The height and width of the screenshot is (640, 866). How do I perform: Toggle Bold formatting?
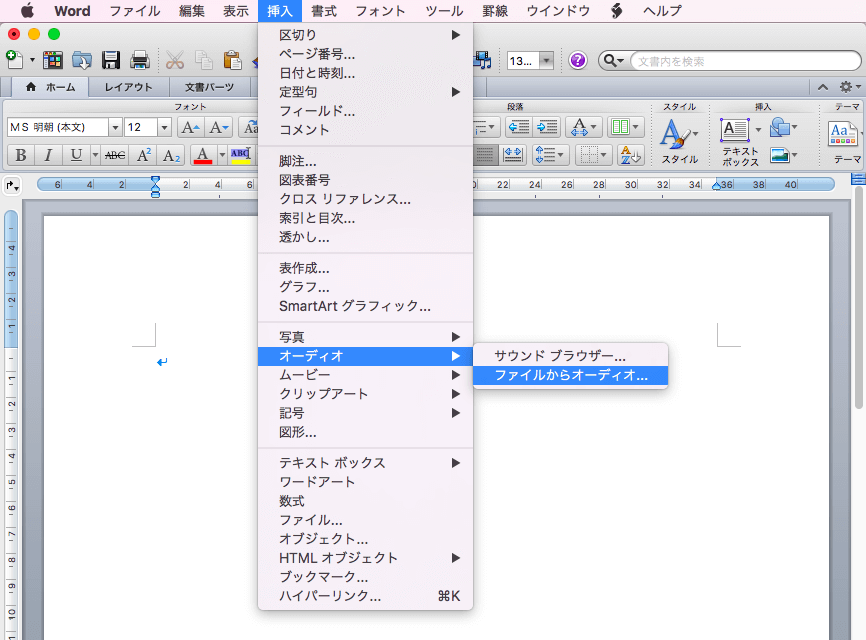21,155
